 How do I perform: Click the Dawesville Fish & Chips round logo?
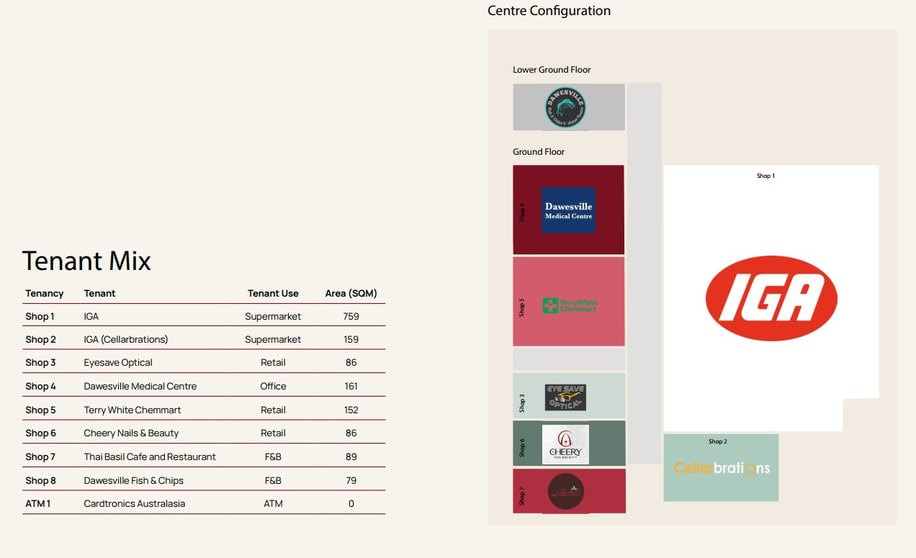[565, 107]
